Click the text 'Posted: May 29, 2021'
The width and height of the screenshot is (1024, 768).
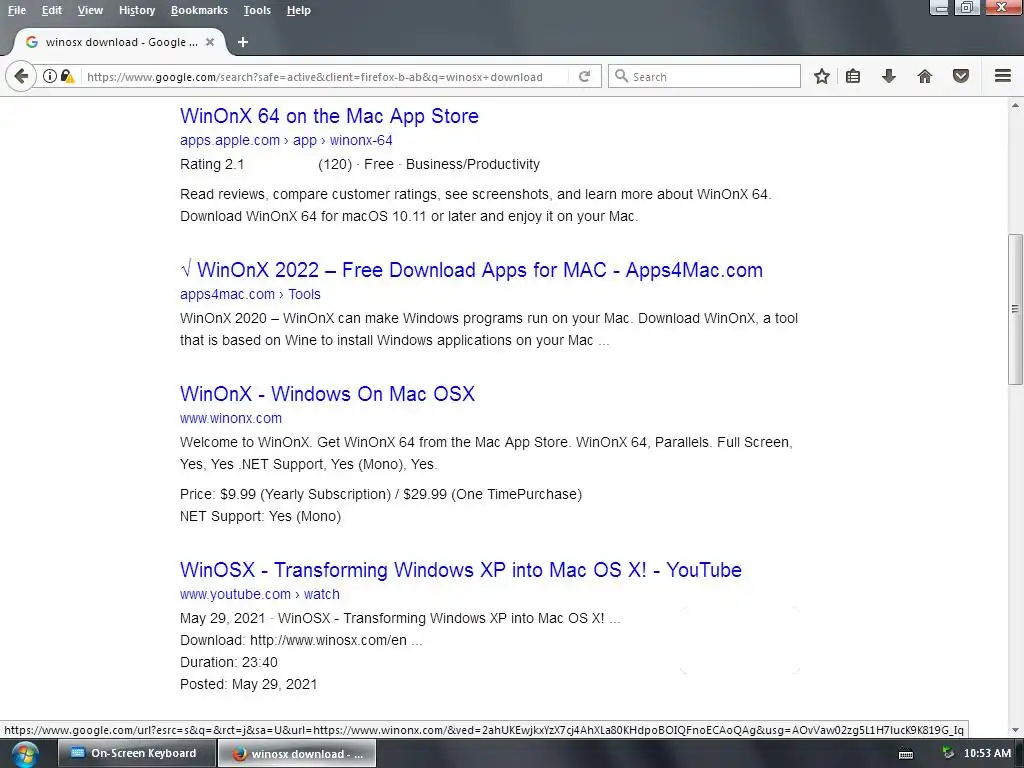(248, 684)
